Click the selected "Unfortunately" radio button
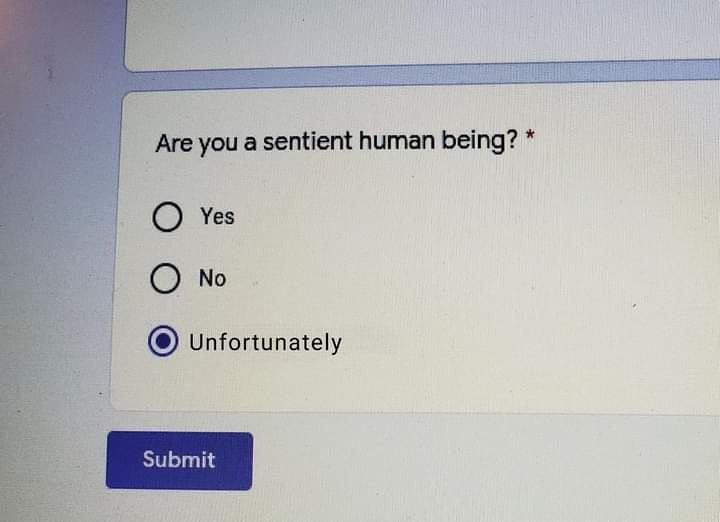 click(163, 342)
